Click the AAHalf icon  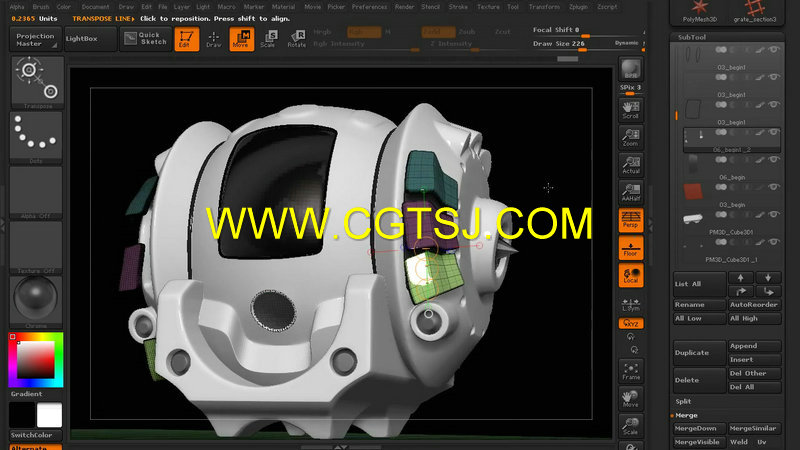pos(631,192)
